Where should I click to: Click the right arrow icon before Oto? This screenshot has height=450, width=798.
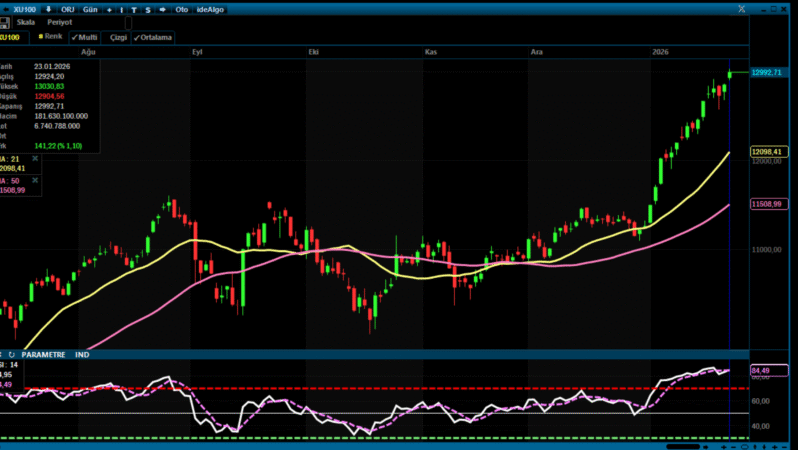tap(163, 9)
